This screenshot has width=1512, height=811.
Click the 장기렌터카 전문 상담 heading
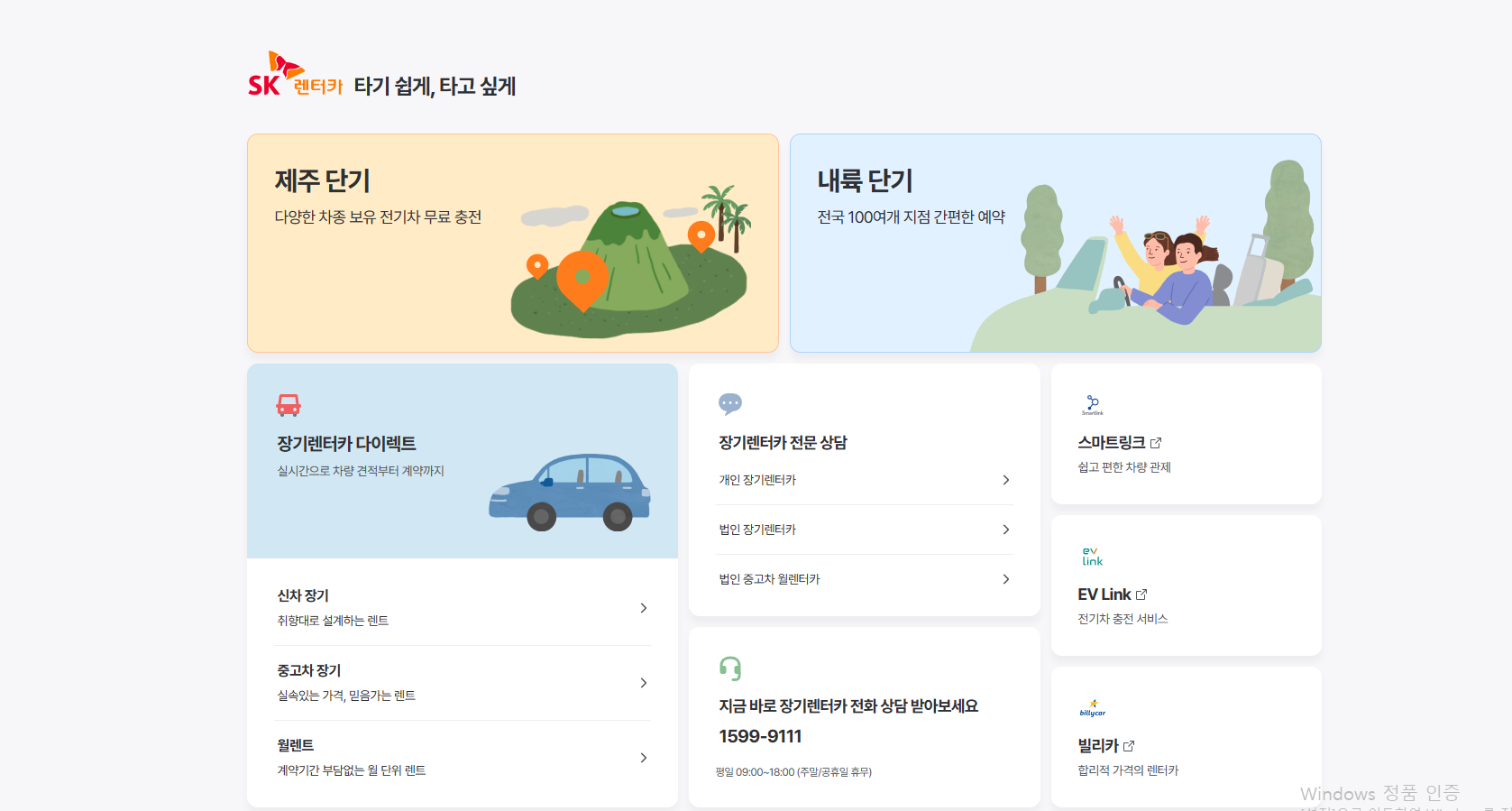point(783,443)
